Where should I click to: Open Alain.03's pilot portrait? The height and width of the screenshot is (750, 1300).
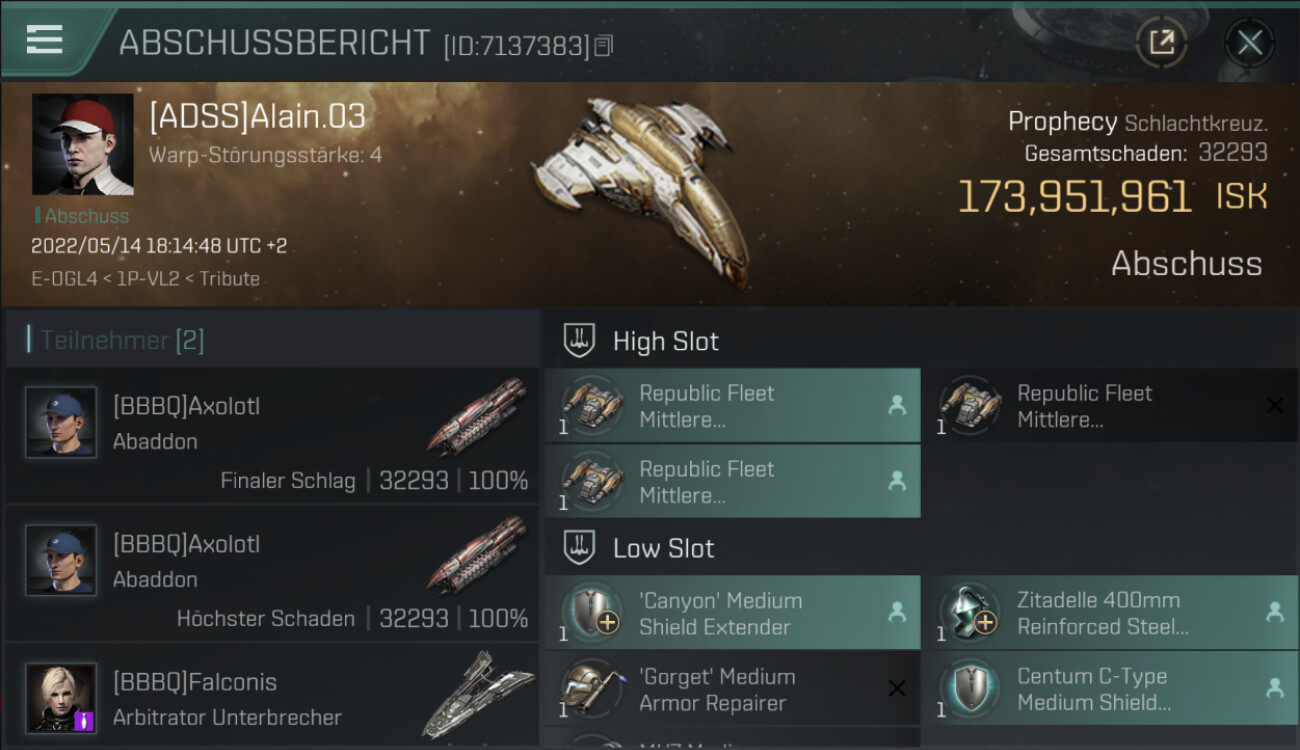pos(82,144)
